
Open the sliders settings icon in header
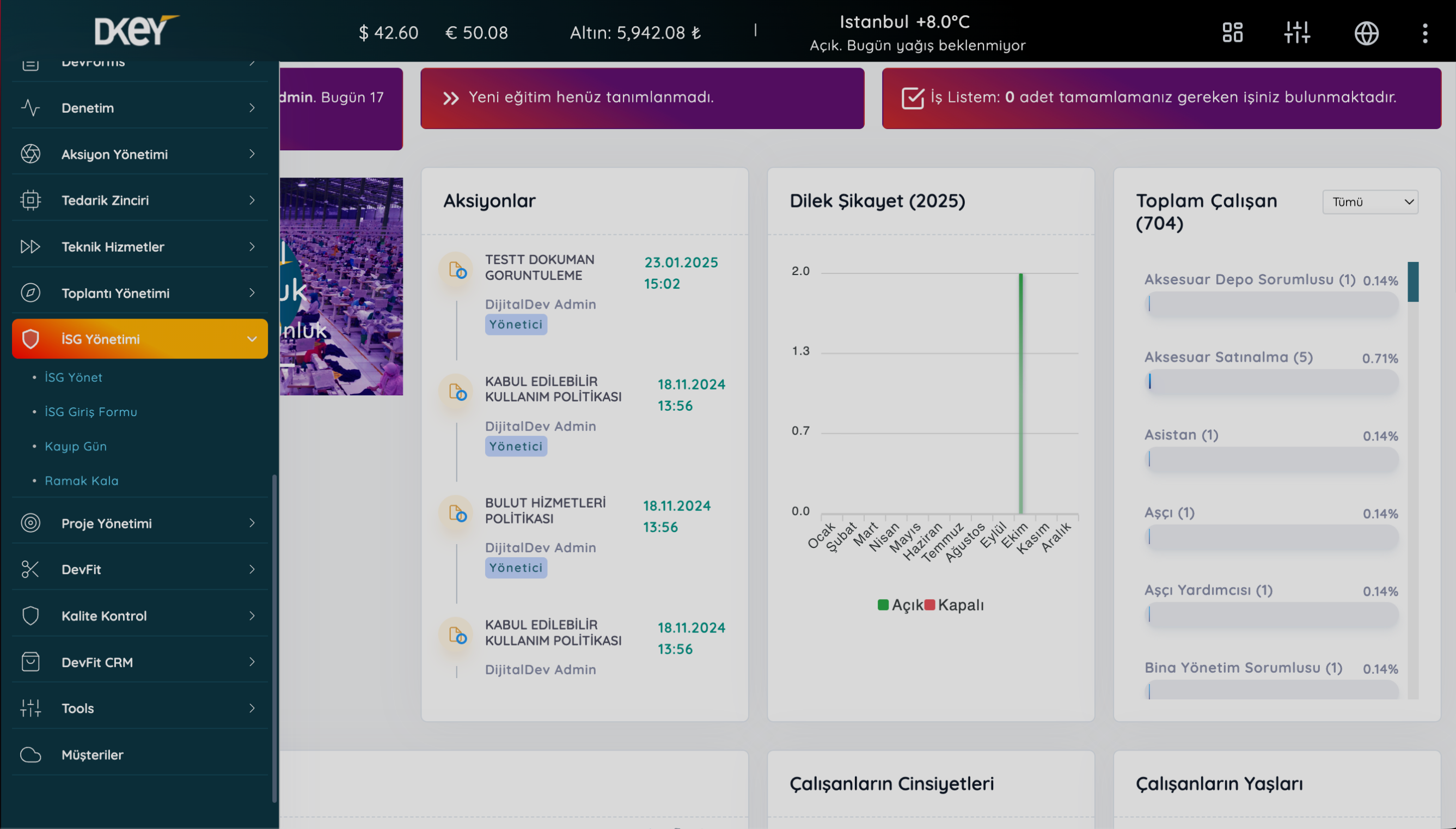tap(1296, 33)
